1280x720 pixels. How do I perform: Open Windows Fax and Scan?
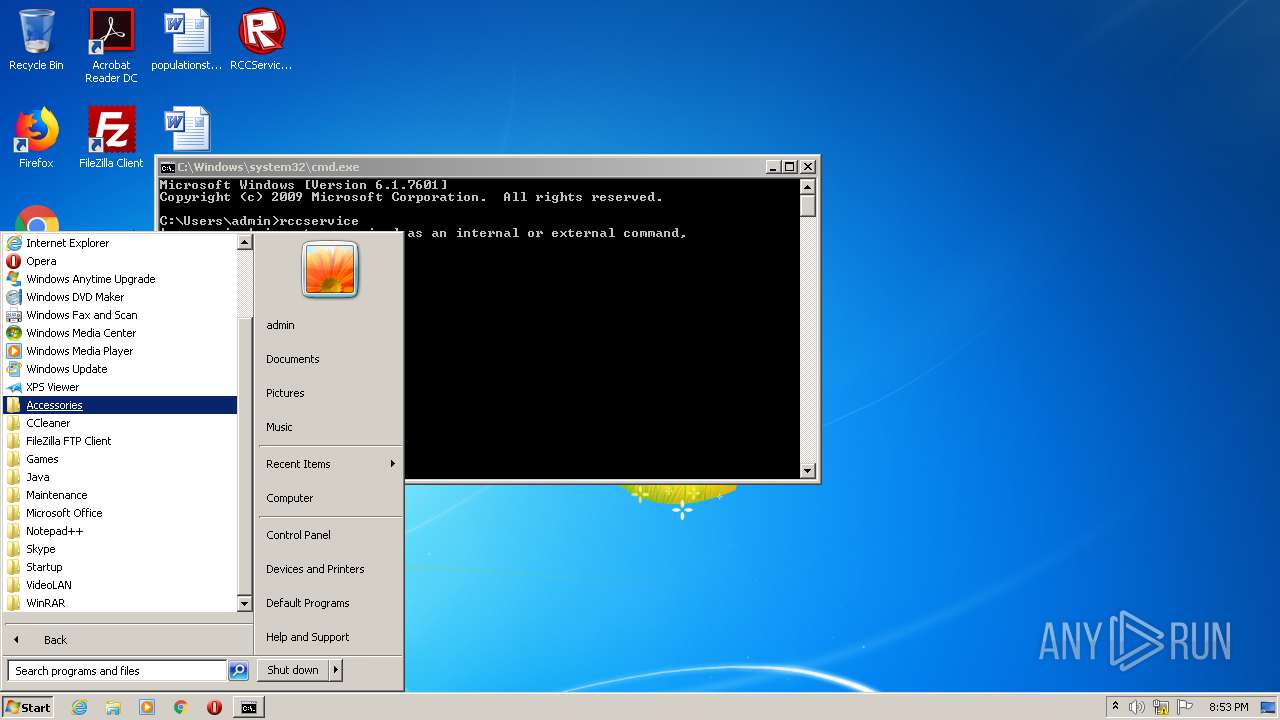tap(120, 315)
